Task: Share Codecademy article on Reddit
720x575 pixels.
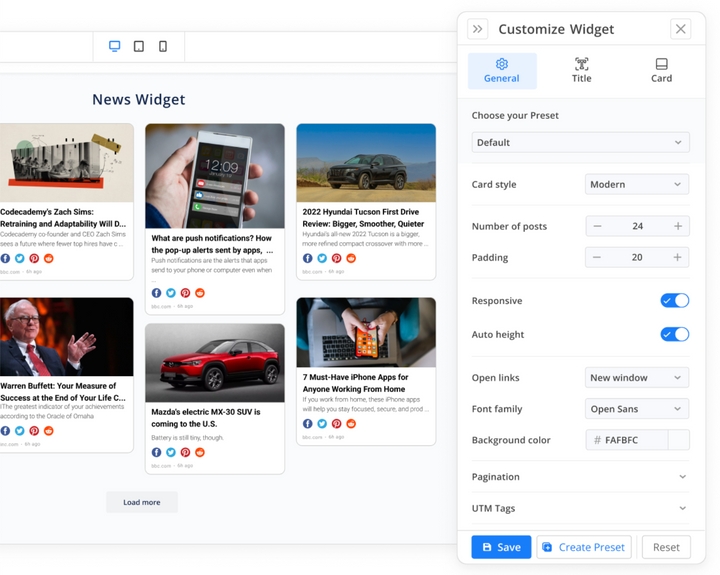Action: click(x=49, y=258)
